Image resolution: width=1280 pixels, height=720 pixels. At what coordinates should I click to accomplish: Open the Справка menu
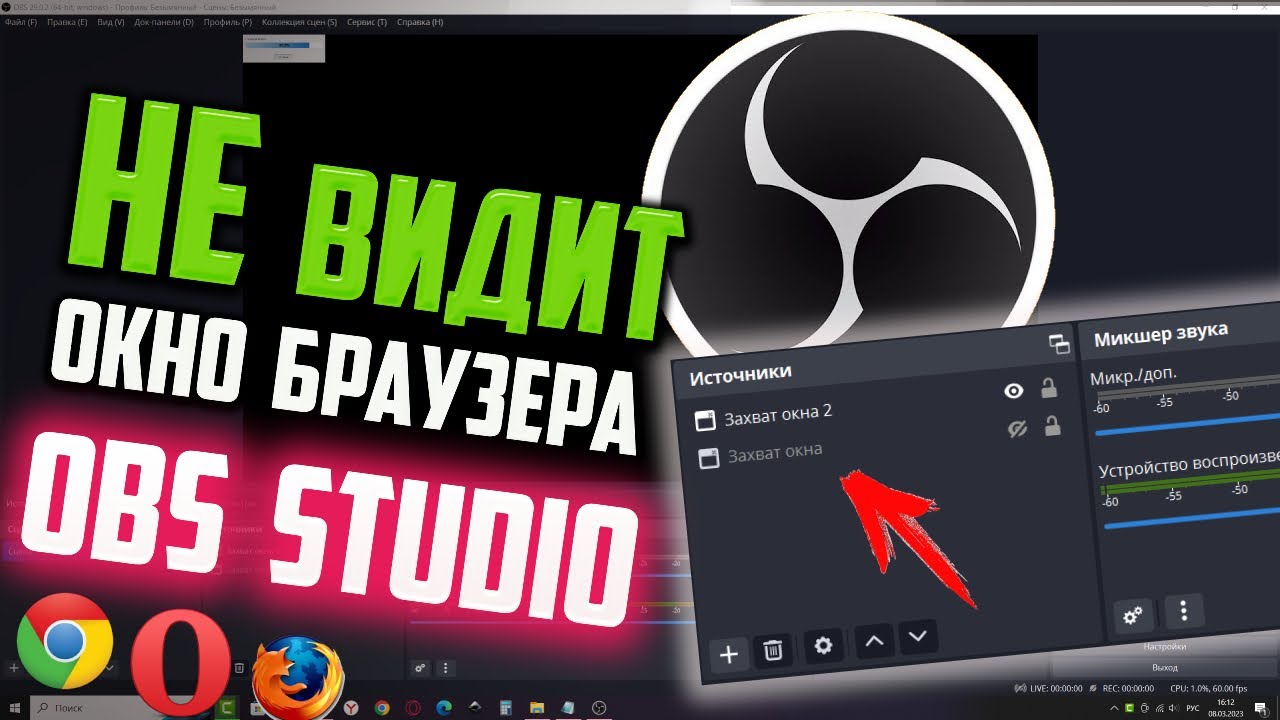(x=420, y=22)
